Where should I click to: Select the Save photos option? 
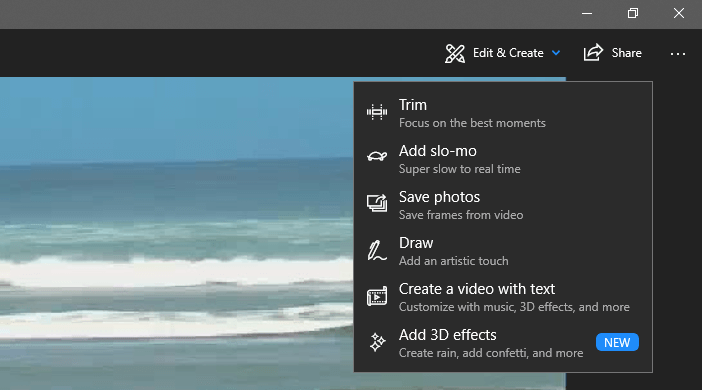503,205
